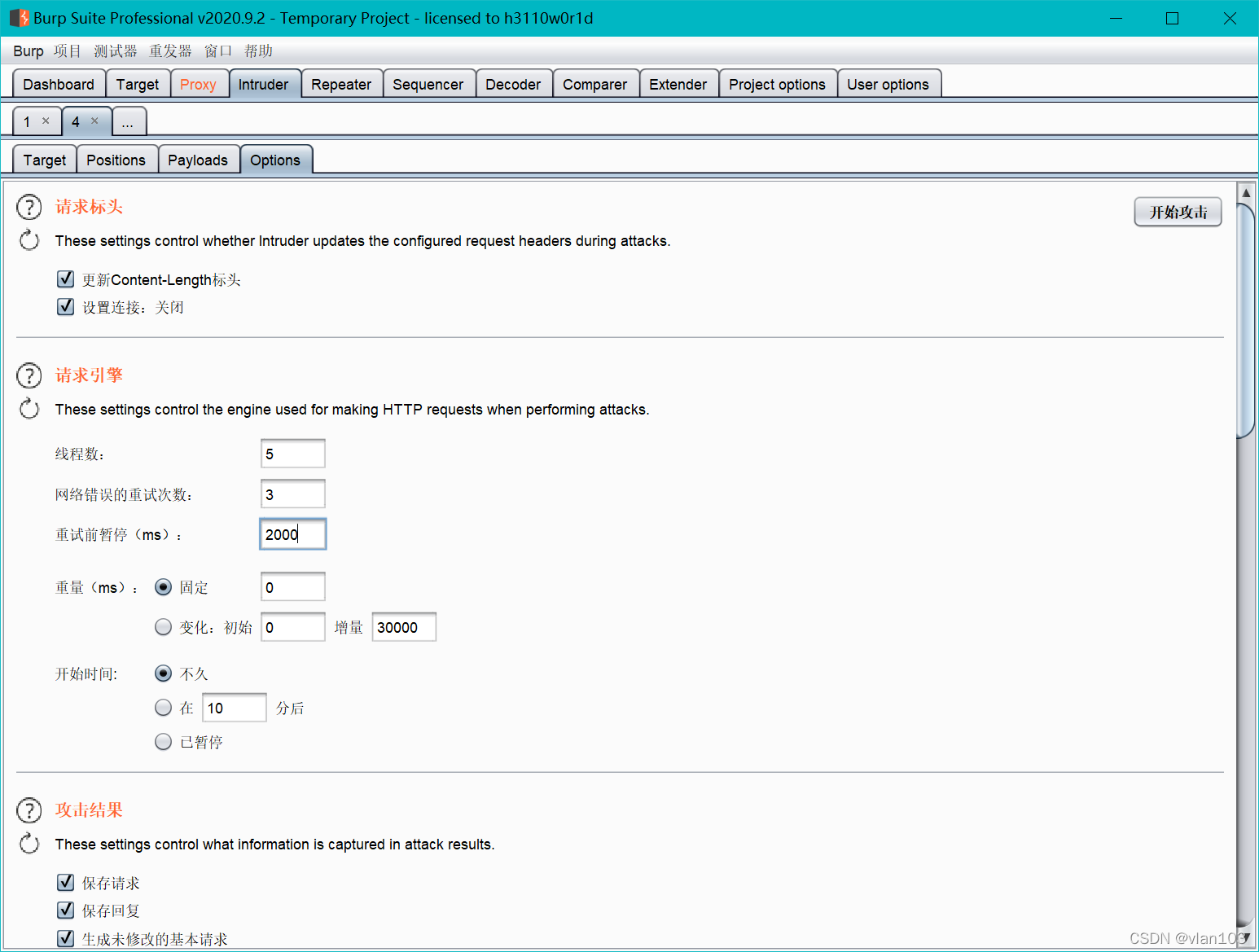Screen dimensions: 1259x952
Task: Click the 攻击结果 section heading
Action: coord(89,810)
